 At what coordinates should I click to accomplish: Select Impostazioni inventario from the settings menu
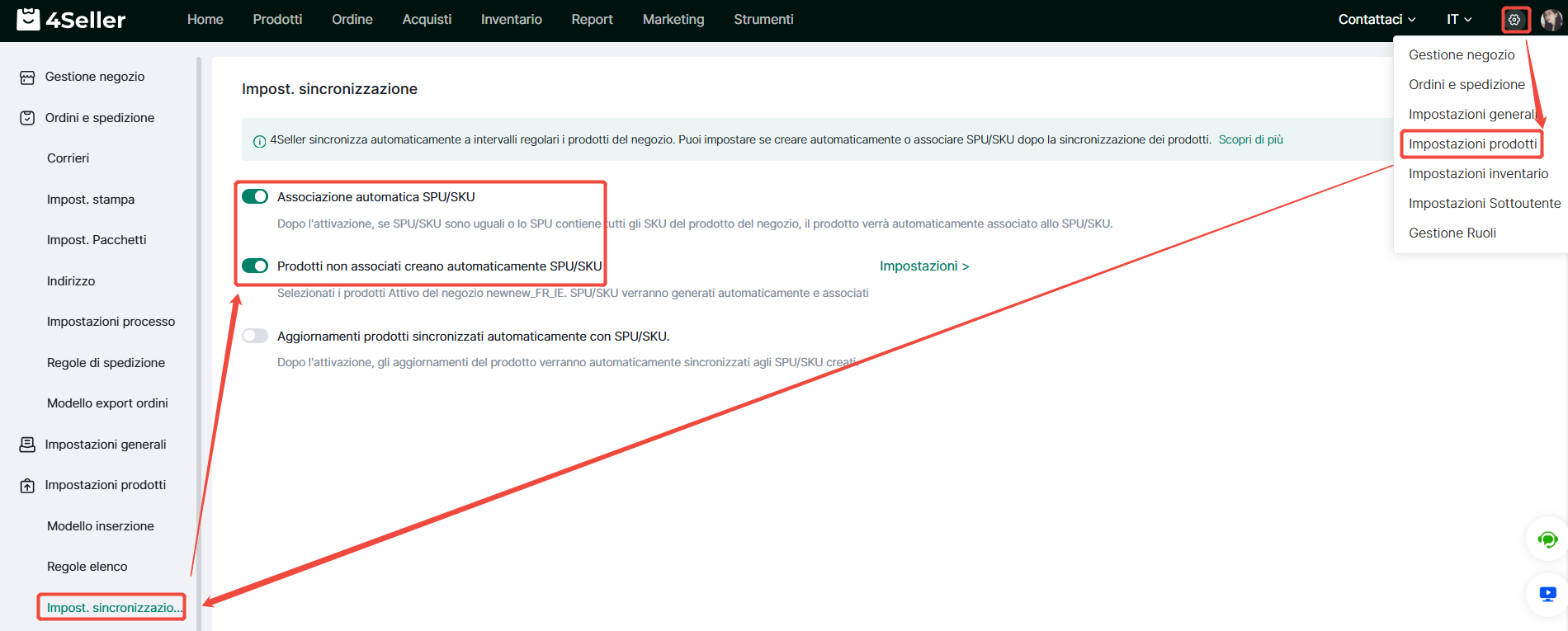pos(1478,174)
